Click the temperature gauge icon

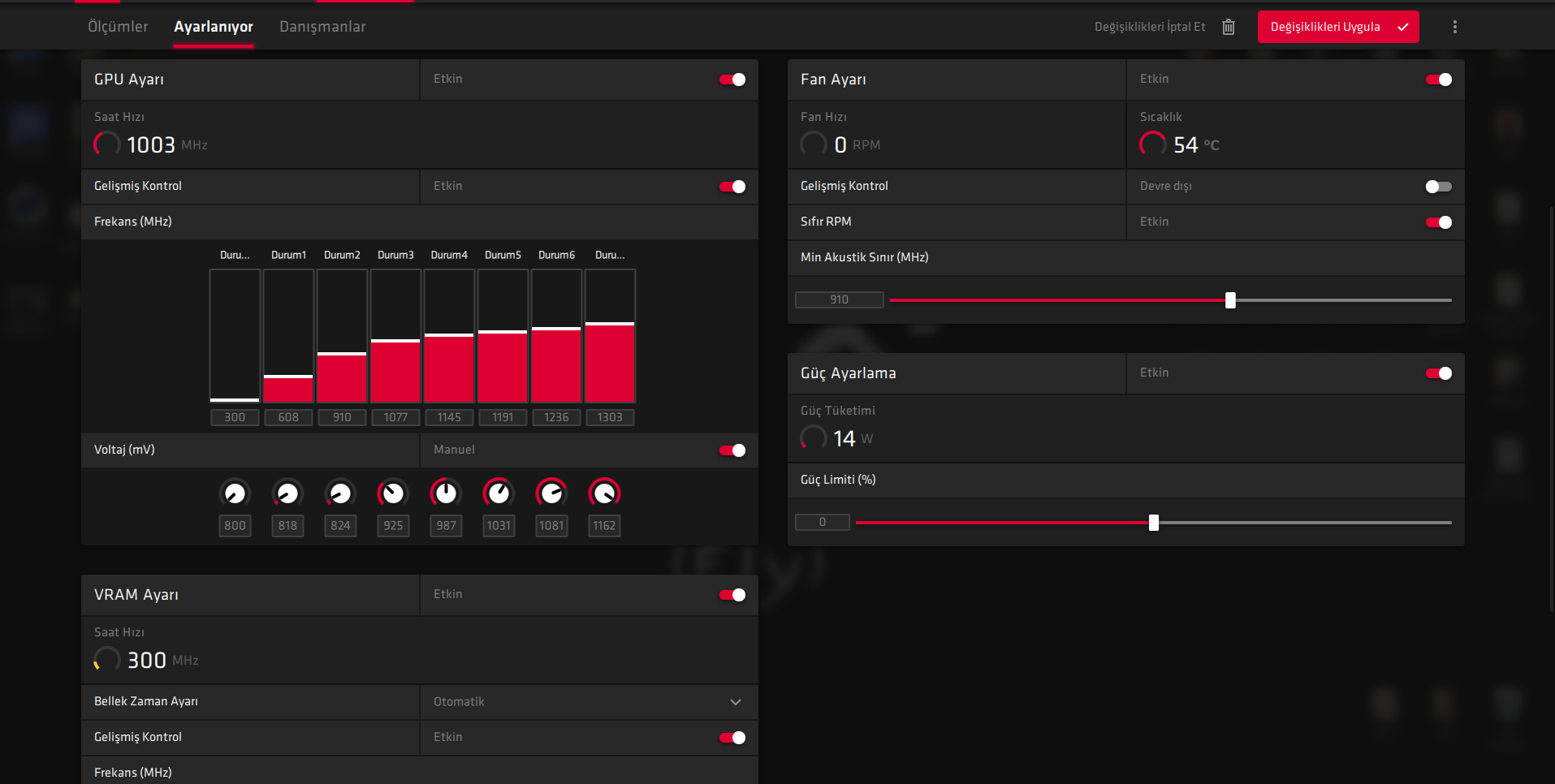coord(1153,144)
